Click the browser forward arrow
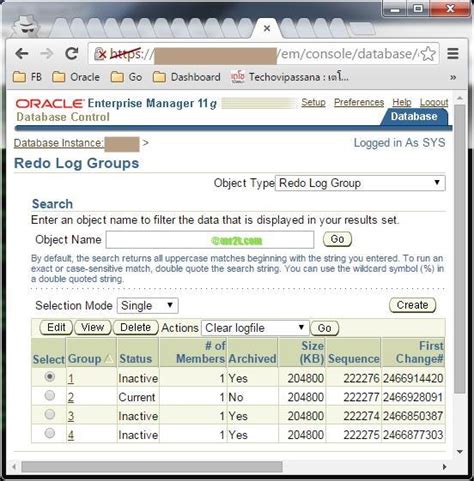The height and width of the screenshot is (481, 474). 47,53
